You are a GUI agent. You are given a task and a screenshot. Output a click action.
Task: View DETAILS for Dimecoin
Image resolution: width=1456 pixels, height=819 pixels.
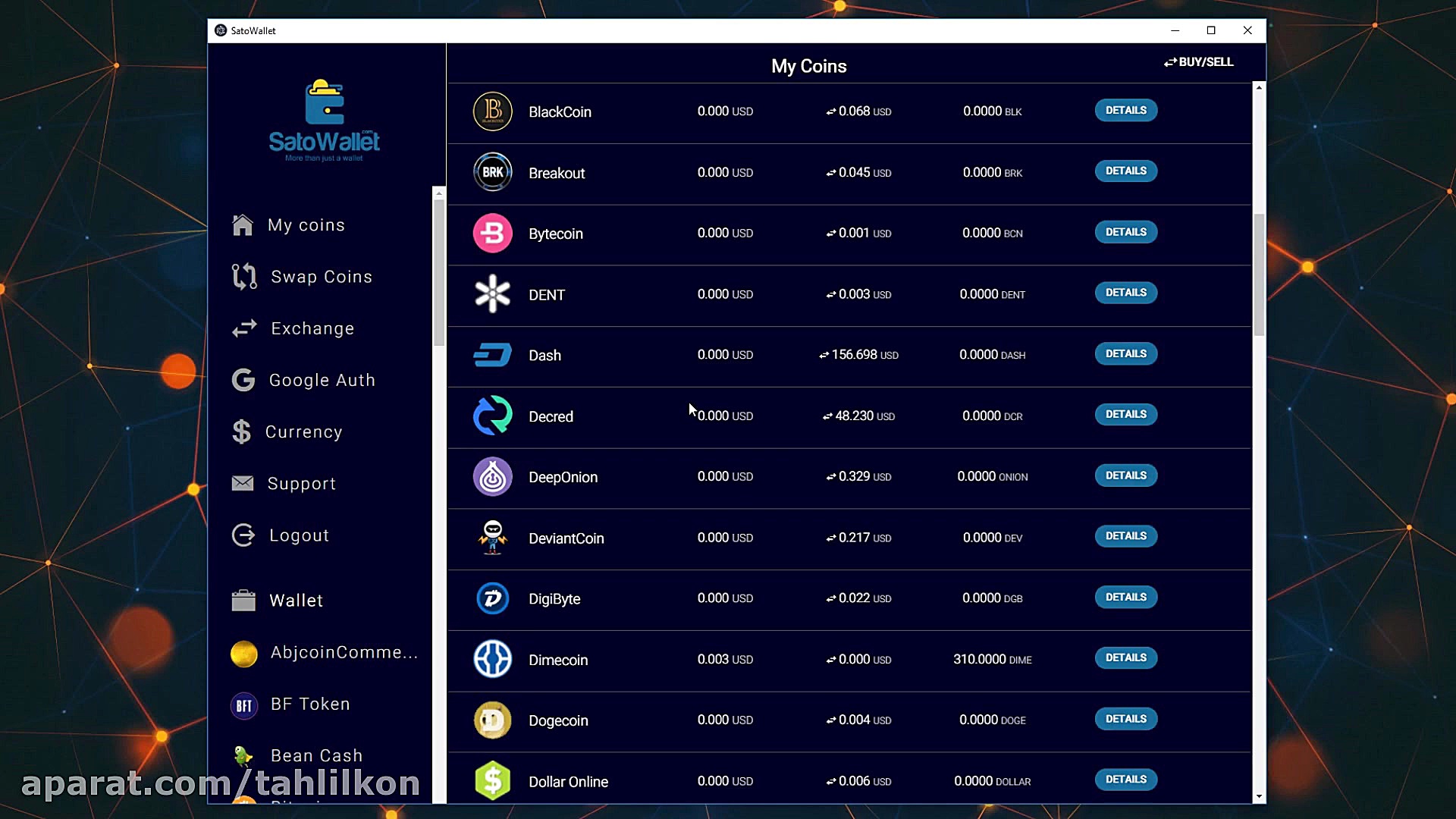(x=1125, y=658)
